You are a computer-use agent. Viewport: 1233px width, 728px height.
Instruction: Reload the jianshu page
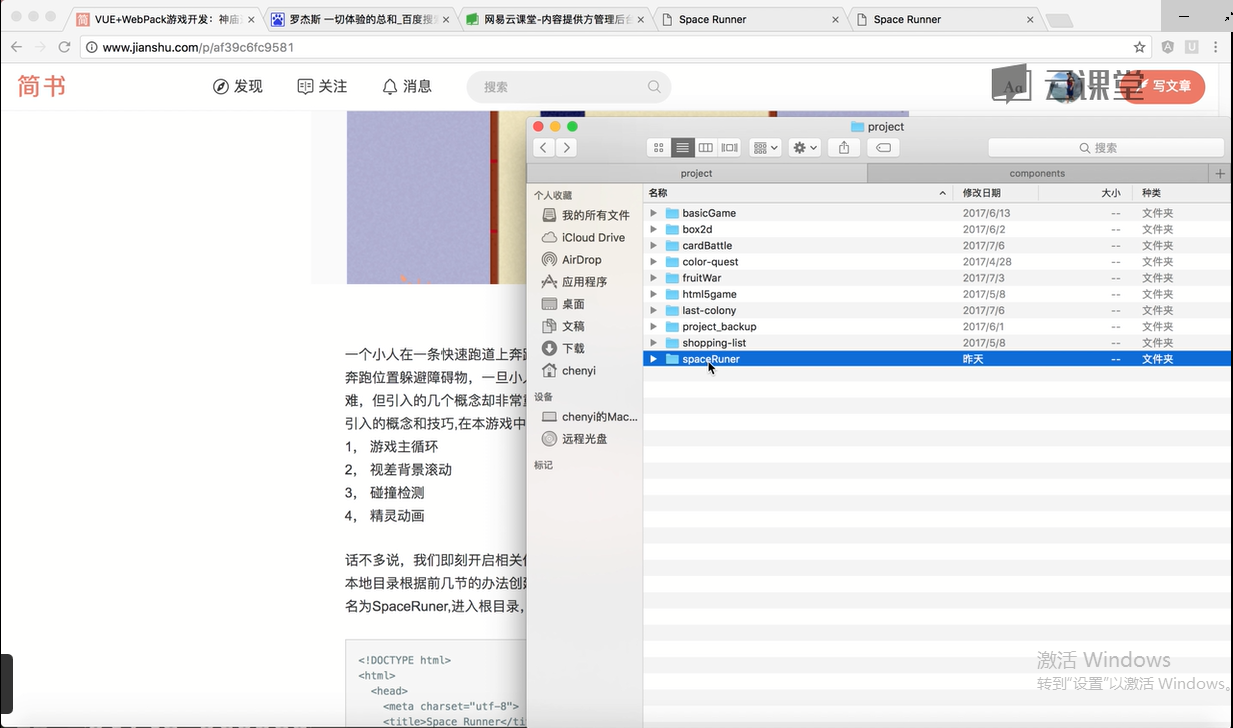(x=64, y=47)
